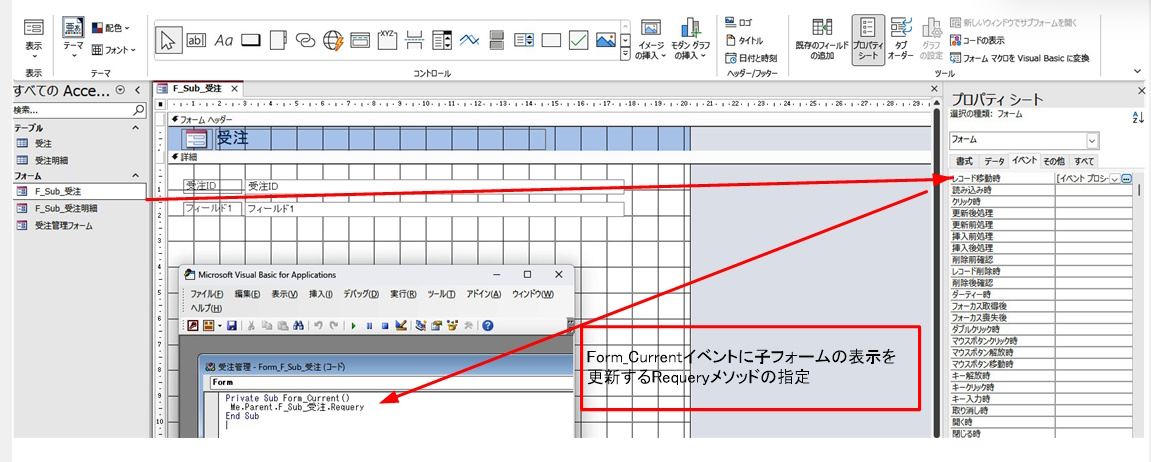Screen dimensions: 1151x462
Task: Select the 受注明細 table in navigation pane
Action: [51, 159]
